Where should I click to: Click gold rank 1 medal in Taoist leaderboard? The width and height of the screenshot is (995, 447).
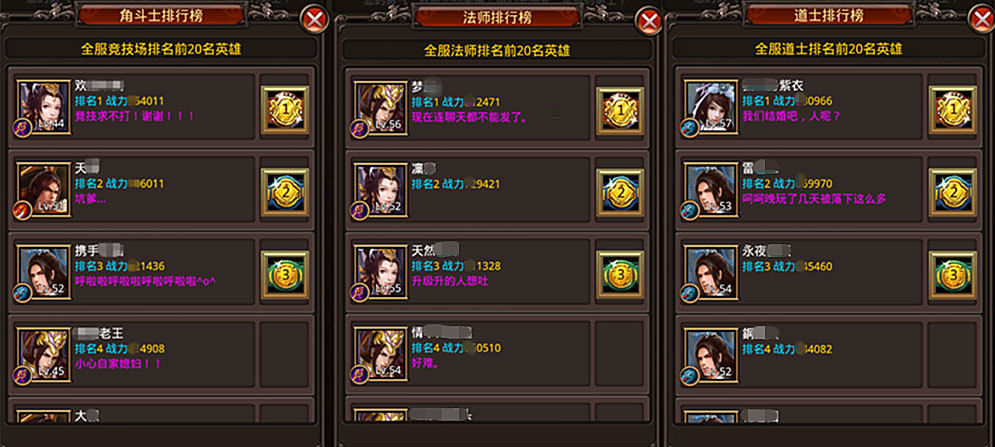coord(952,110)
